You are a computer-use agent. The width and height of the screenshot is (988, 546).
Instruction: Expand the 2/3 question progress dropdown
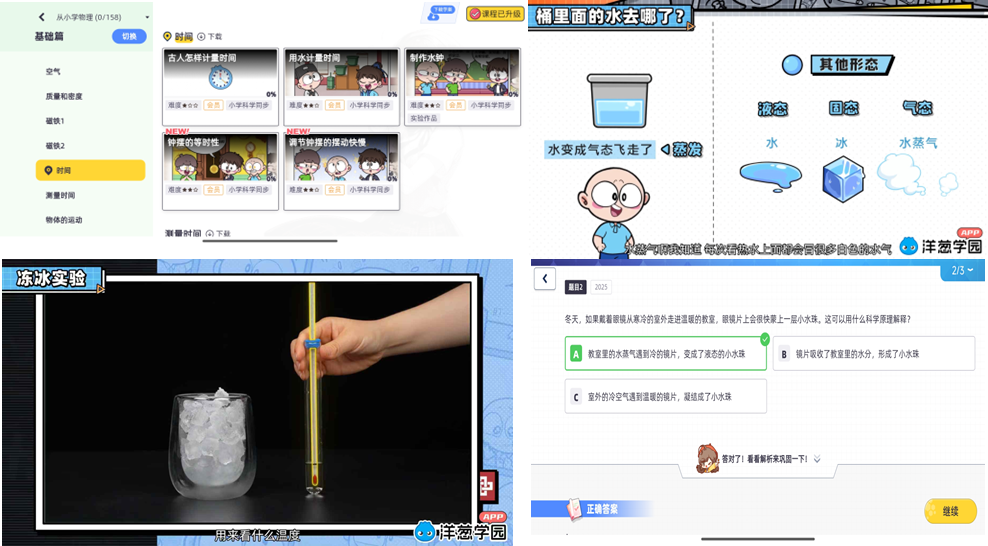click(962, 270)
